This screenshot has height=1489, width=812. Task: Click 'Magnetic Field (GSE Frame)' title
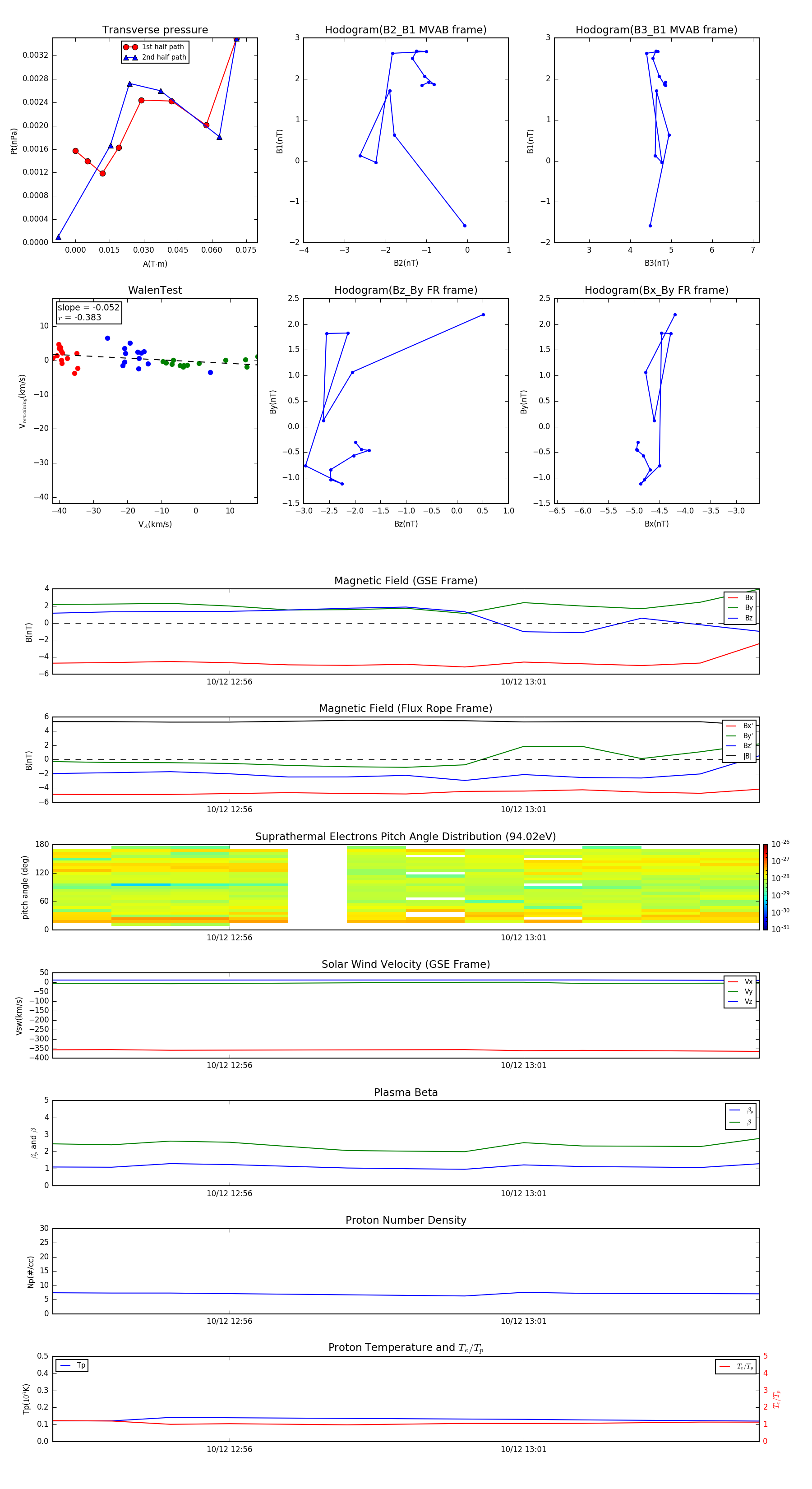click(406, 580)
